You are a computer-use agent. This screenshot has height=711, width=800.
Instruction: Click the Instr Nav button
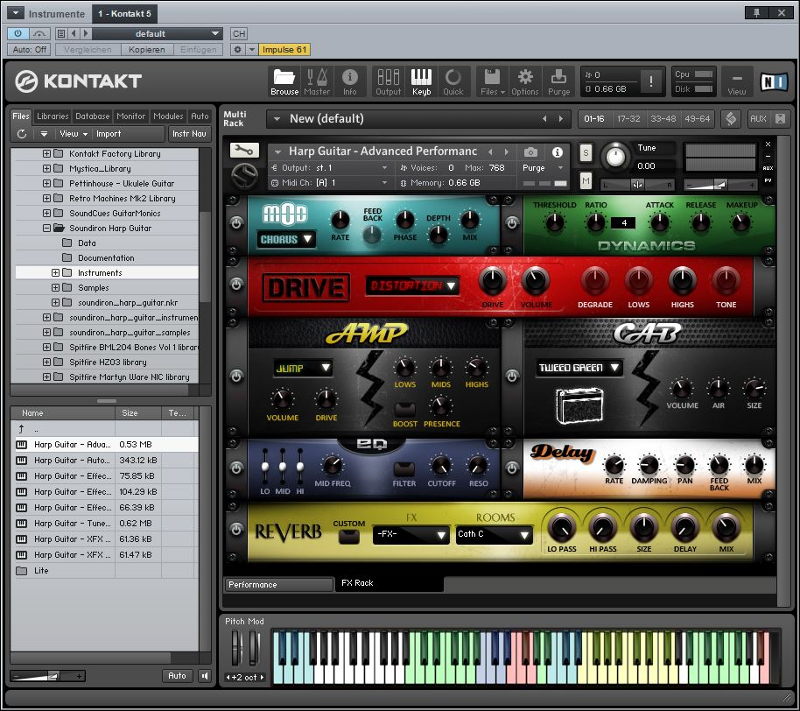pyautogui.click(x=189, y=134)
